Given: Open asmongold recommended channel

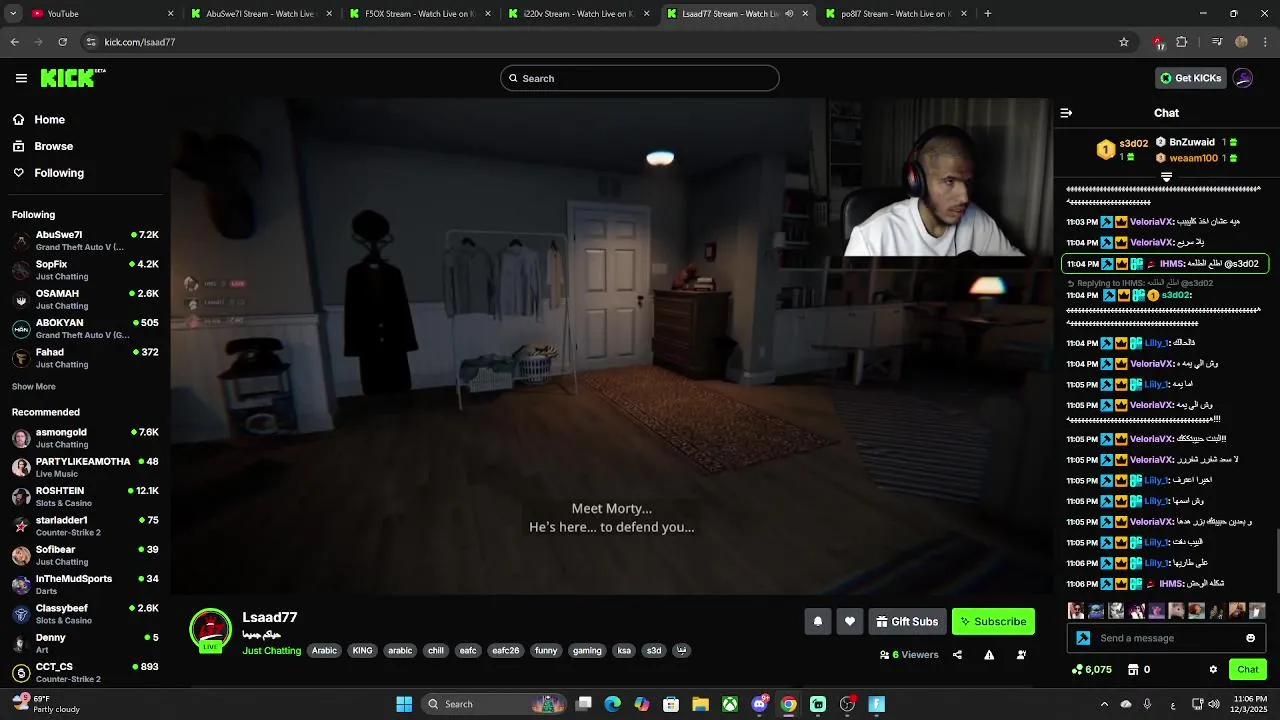Looking at the screenshot, I should tap(85, 438).
